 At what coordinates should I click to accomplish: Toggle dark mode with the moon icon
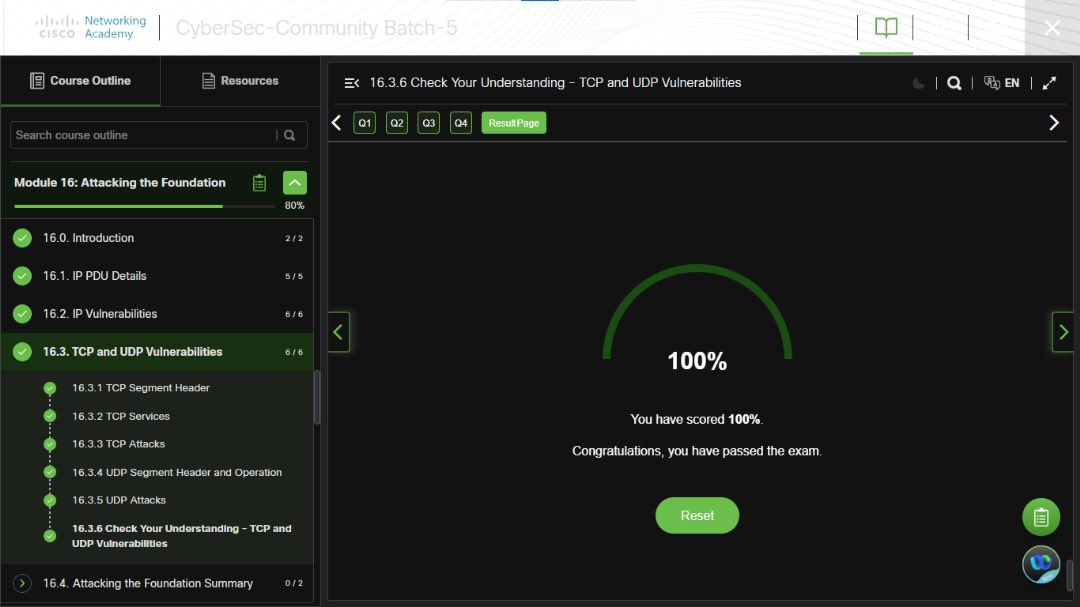click(x=919, y=83)
